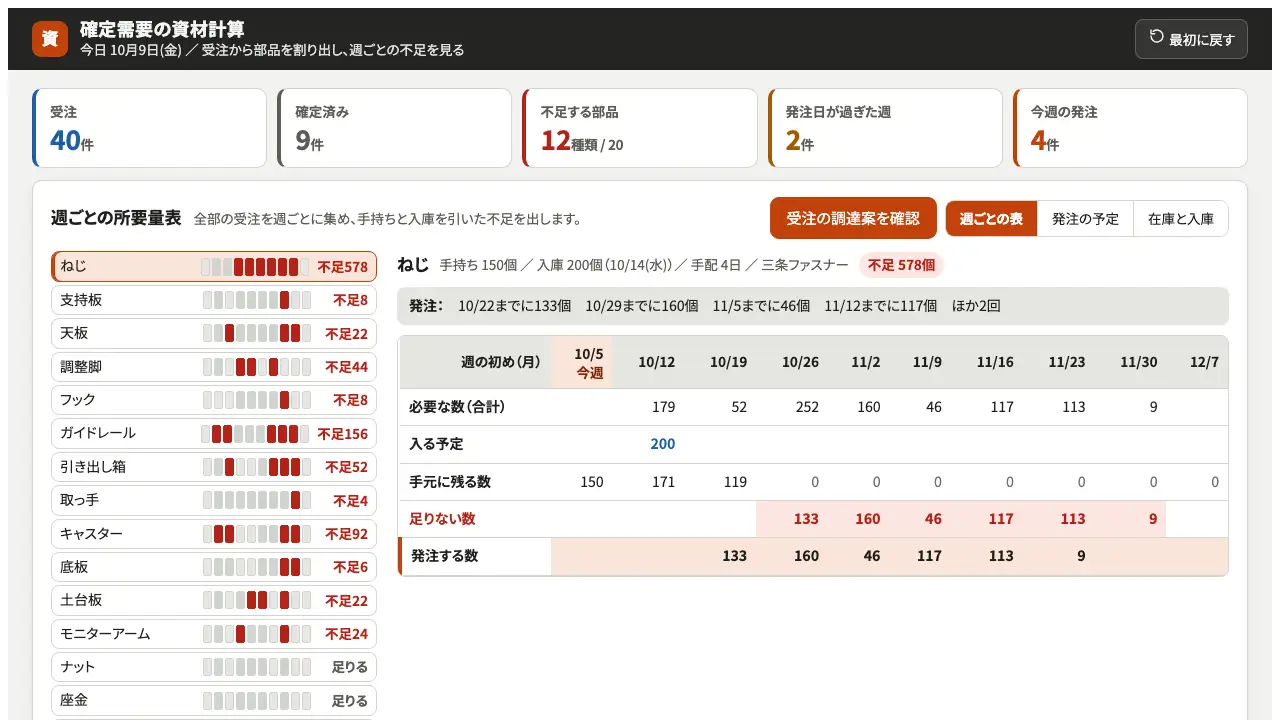Click the 確定済み 9件 summary card
This screenshot has width=1280, height=720.
click(x=395, y=128)
